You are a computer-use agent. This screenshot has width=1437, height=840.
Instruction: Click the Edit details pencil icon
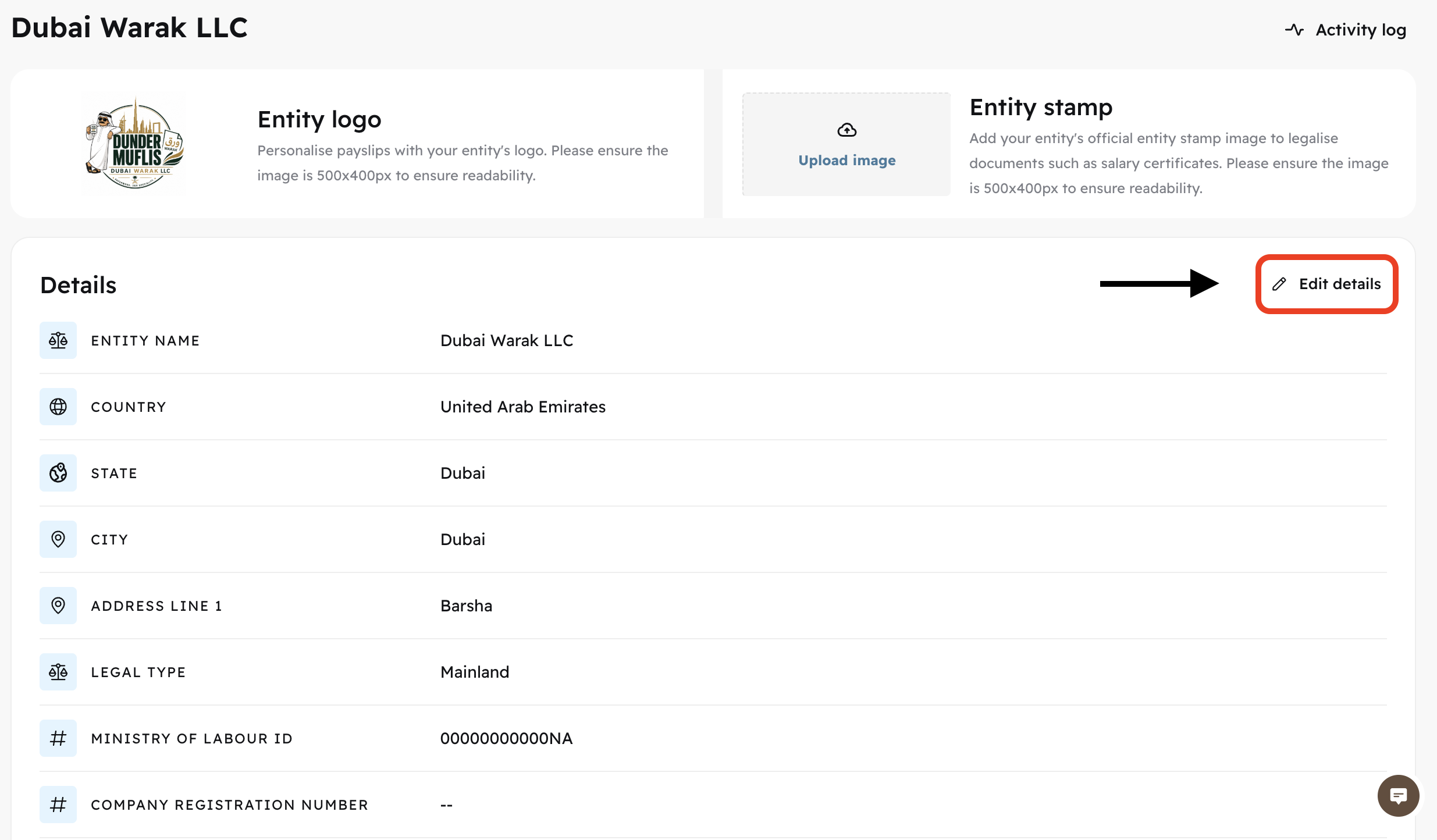1279,284
